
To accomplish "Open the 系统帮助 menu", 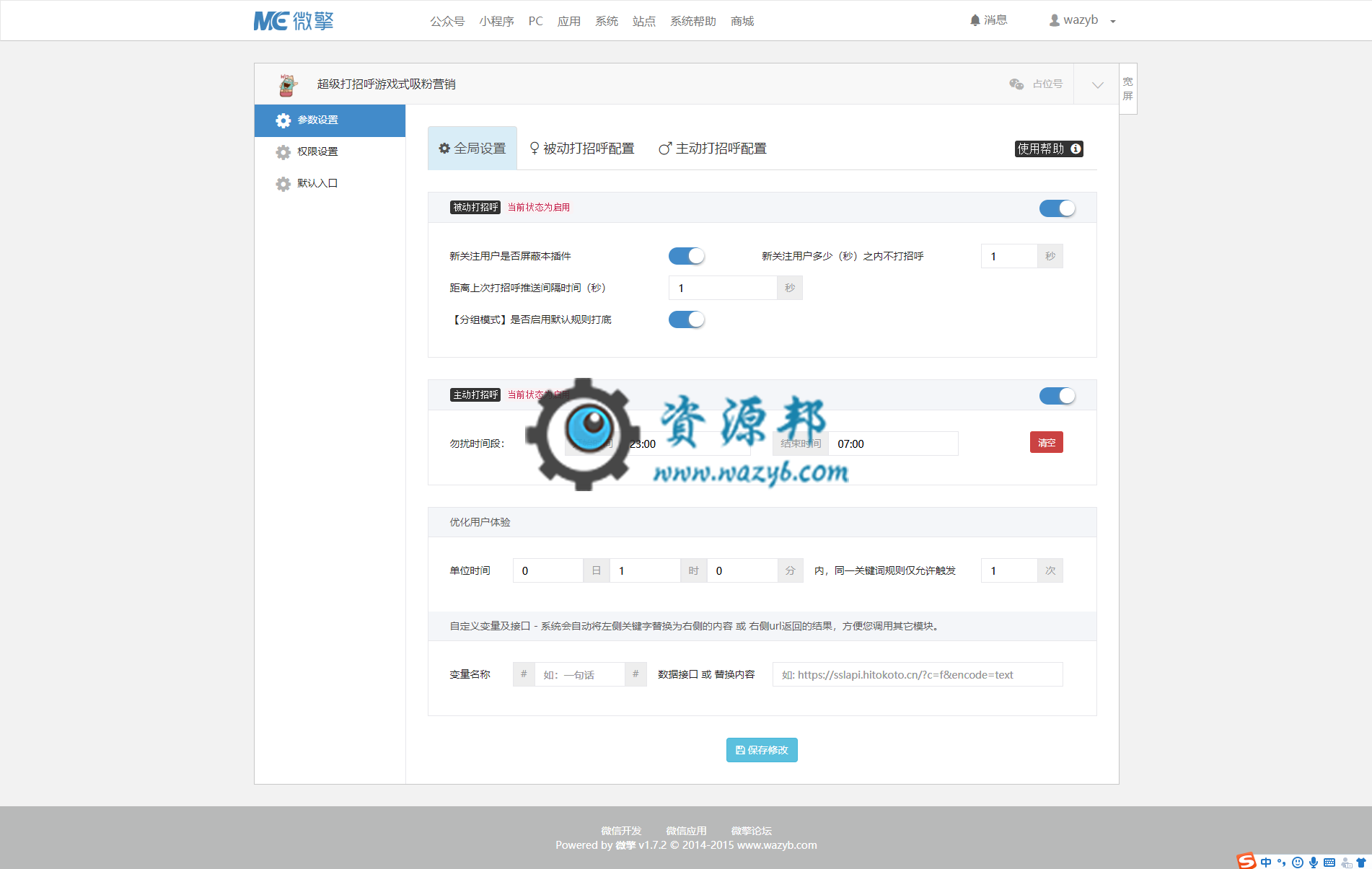I will coord(692,21).
